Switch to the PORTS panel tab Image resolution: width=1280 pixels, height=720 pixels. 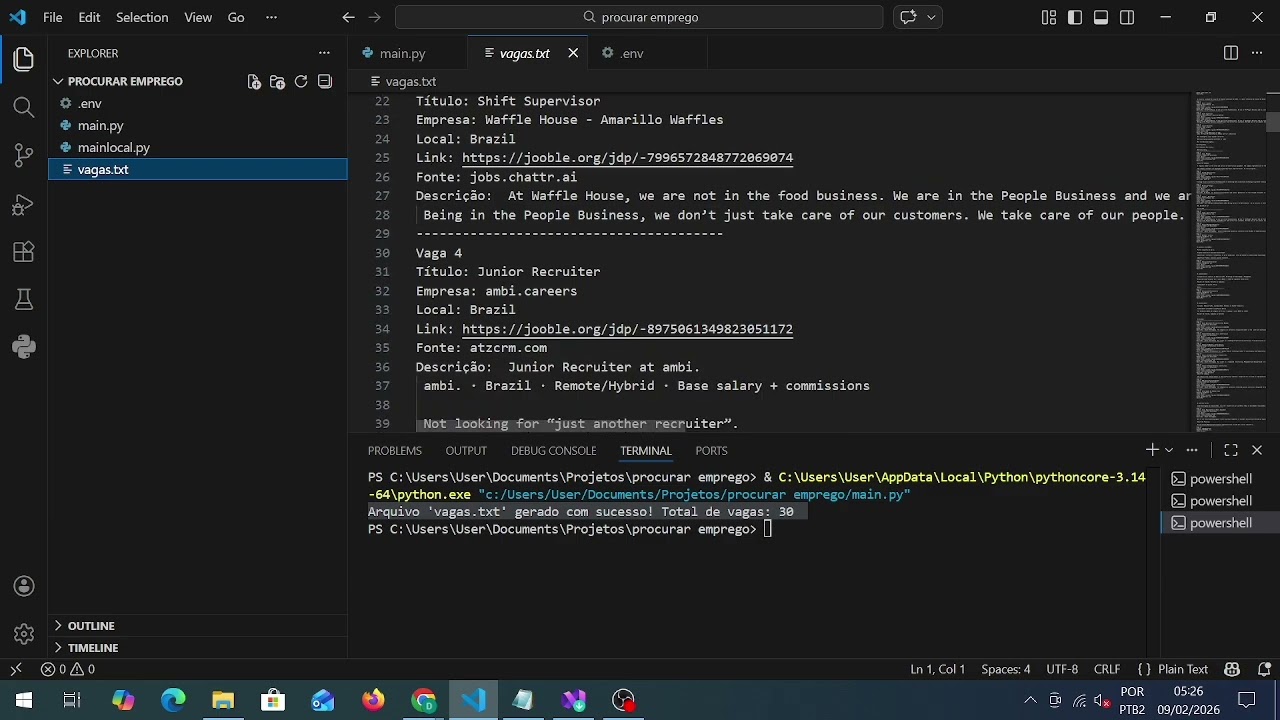point(711,451)
